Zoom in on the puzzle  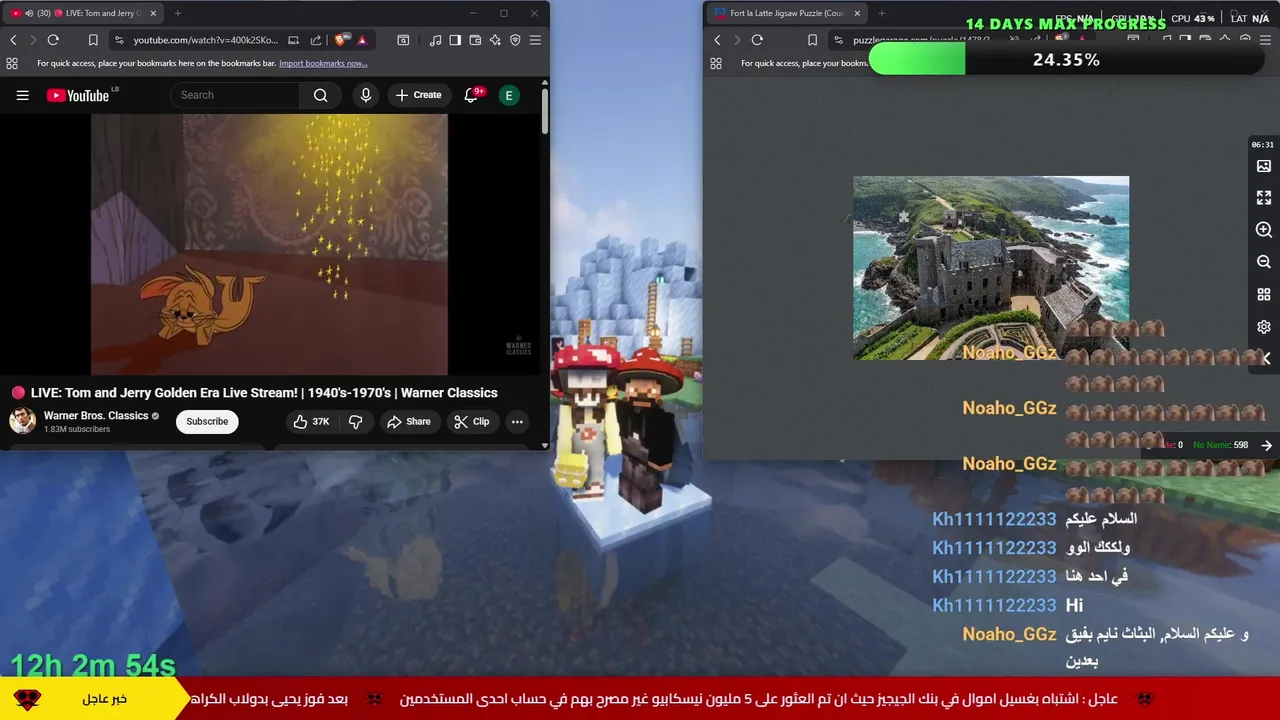1264,230
